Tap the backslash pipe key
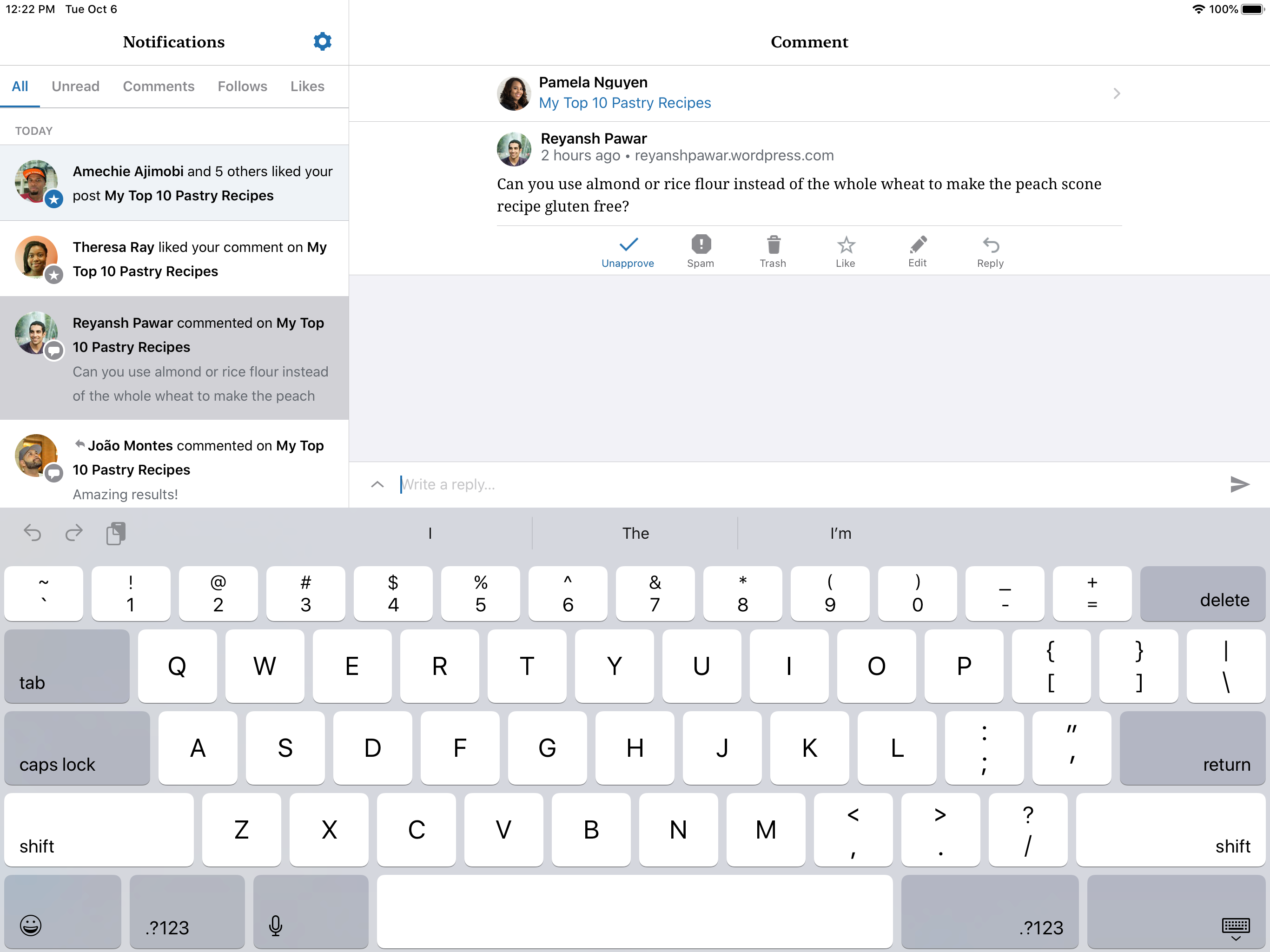 click(x=1226, y=666)
